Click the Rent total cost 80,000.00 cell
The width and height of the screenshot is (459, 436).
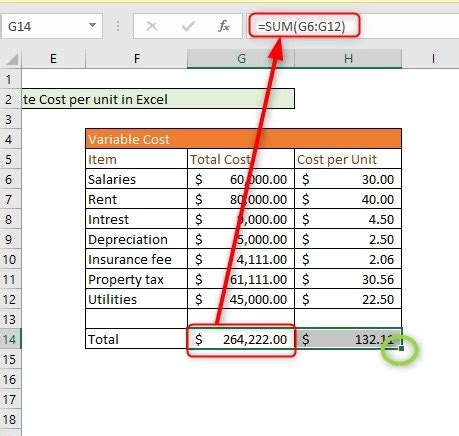[x=241, y=199]
